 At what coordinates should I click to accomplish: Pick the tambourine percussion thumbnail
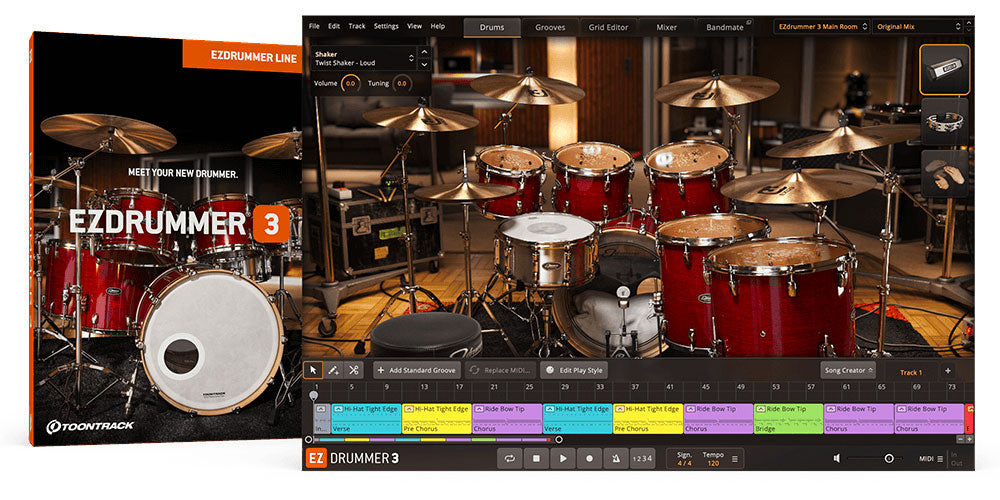pyautogui.click(x=945, y=121)
